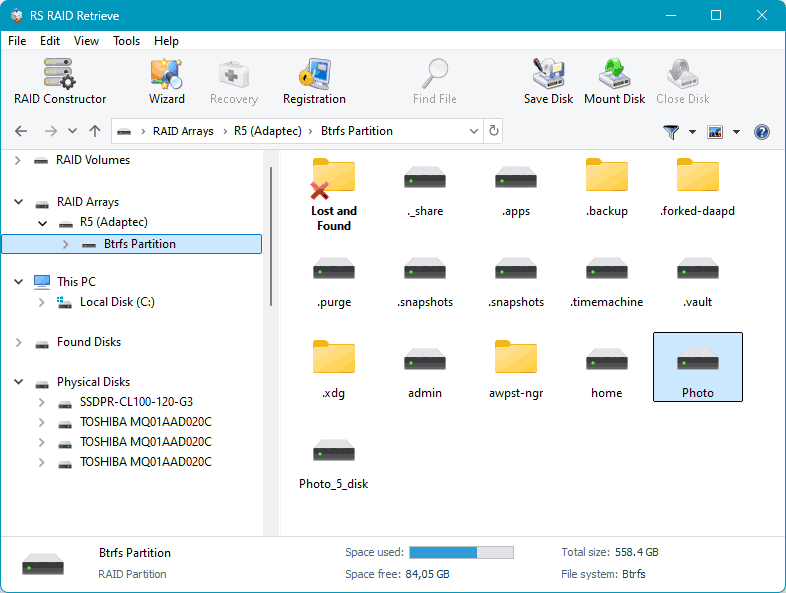
Task: Select SSDPR-CL100-120-G3 physical disk
Action: click(x=135, y=402)
